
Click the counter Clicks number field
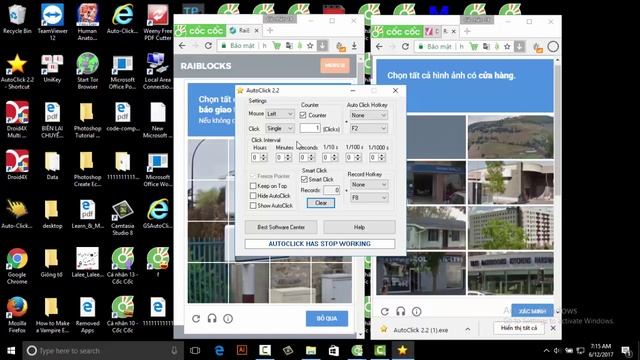click(310, 128)
